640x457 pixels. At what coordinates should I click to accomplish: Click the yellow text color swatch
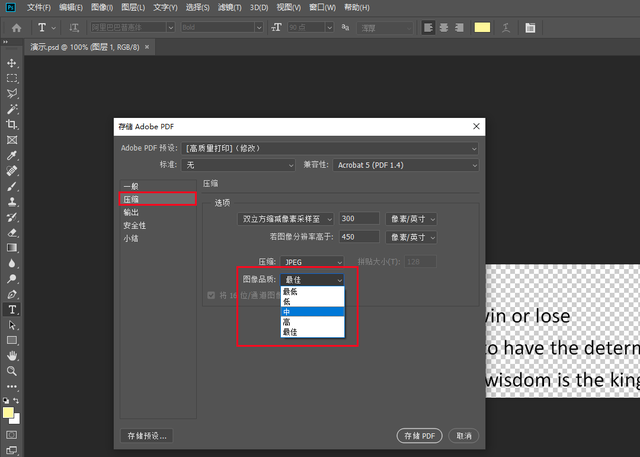point(482,27)
